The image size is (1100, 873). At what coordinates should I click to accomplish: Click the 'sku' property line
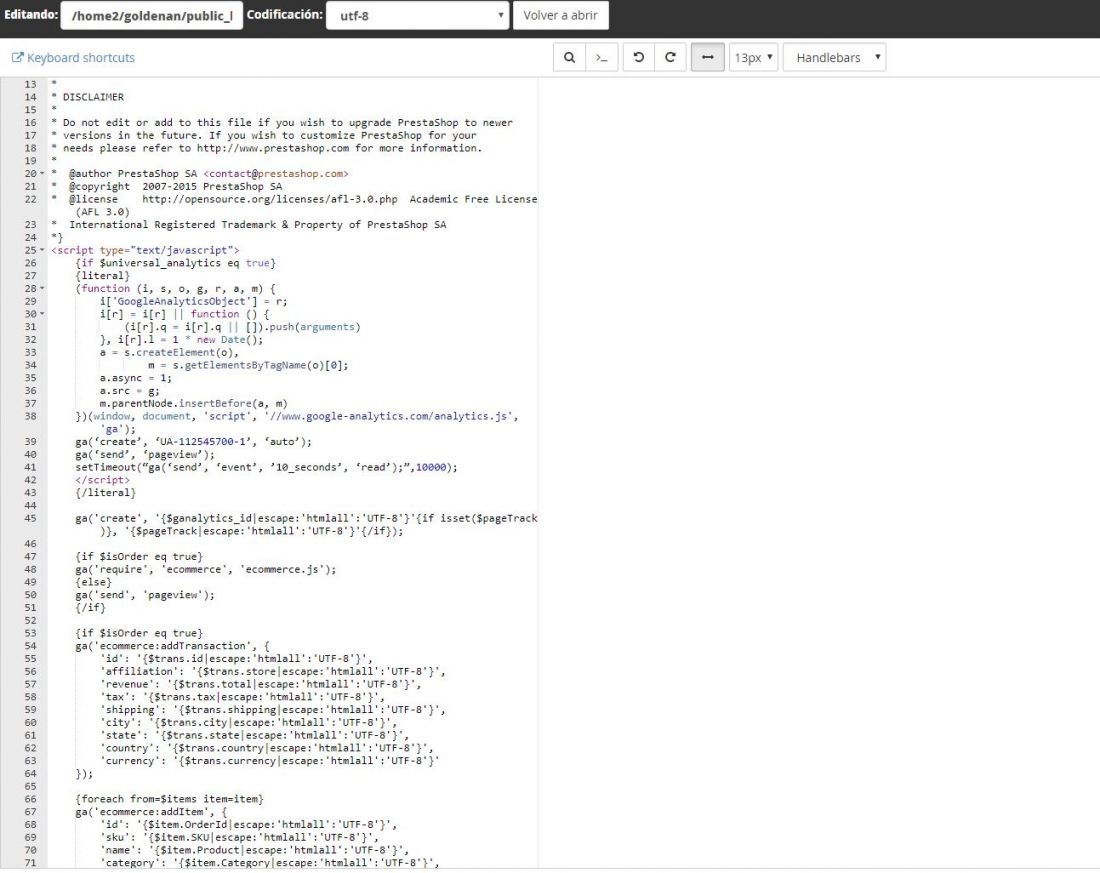click(239, 837)
